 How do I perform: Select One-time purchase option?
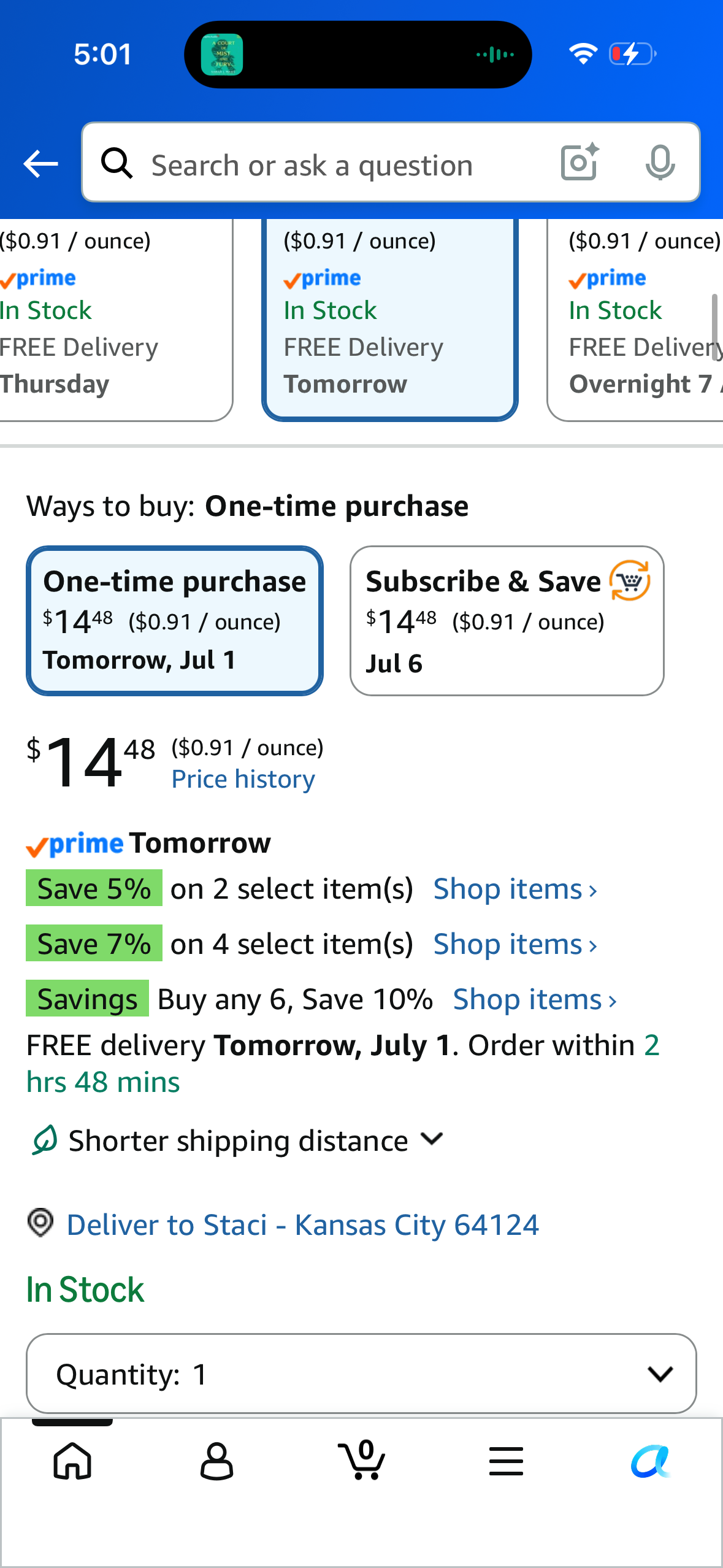click(x=175, y=621)
